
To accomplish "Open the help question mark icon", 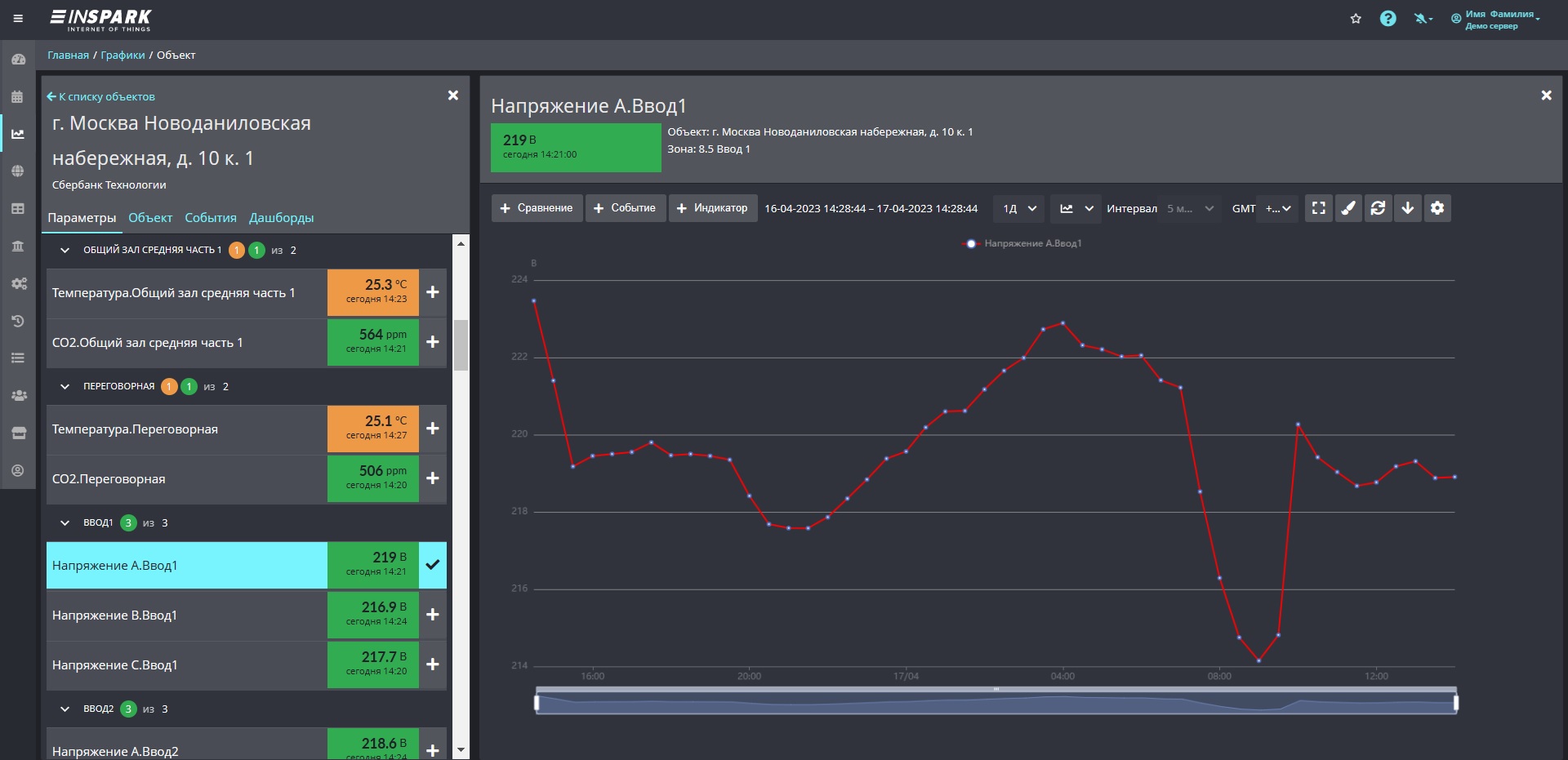I will pyautogui.click(x=1388, y=19).
